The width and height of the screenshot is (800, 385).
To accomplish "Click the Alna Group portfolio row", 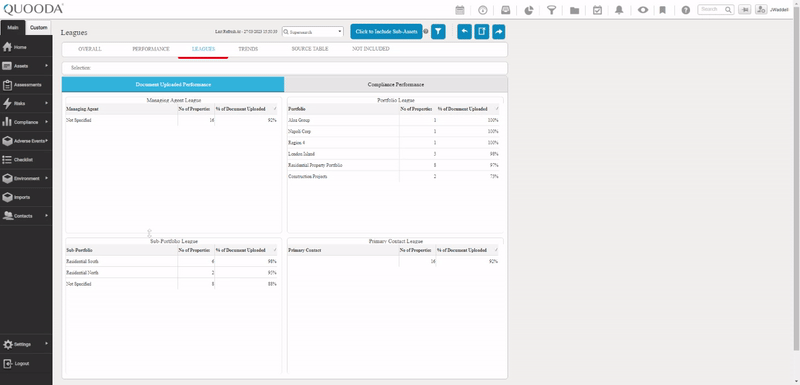I will point(393,120).
